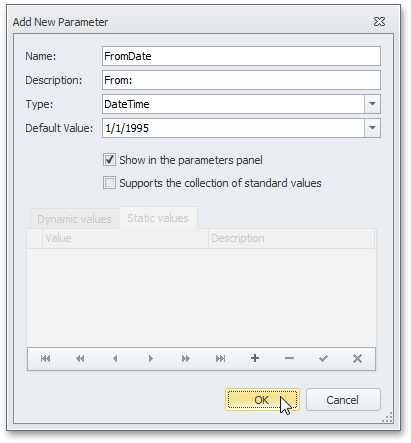Click the next page navigator icon

(x=186, y=359)
